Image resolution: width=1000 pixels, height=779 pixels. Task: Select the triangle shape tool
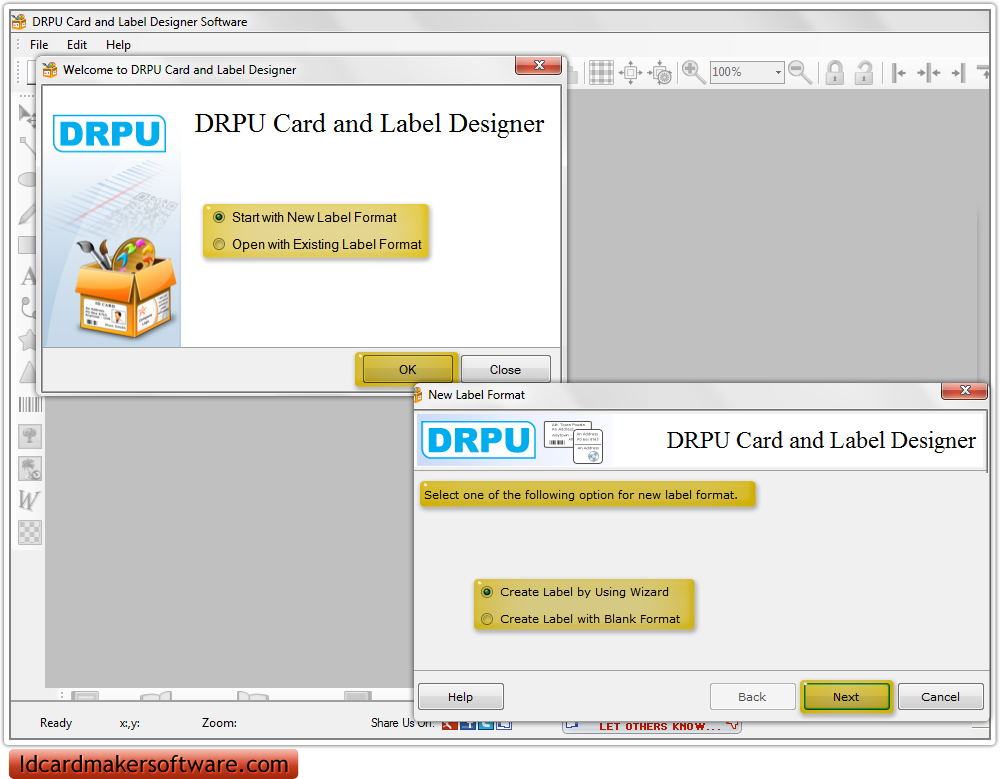[x=27, y=372]
